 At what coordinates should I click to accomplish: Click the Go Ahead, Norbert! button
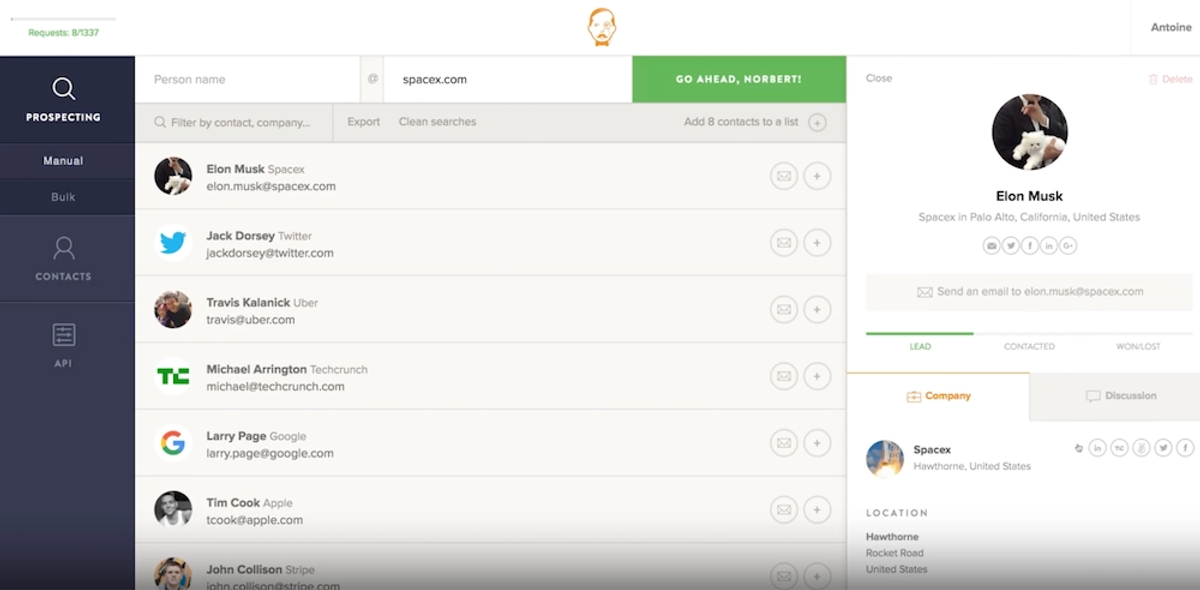click(x=739, y=79)
